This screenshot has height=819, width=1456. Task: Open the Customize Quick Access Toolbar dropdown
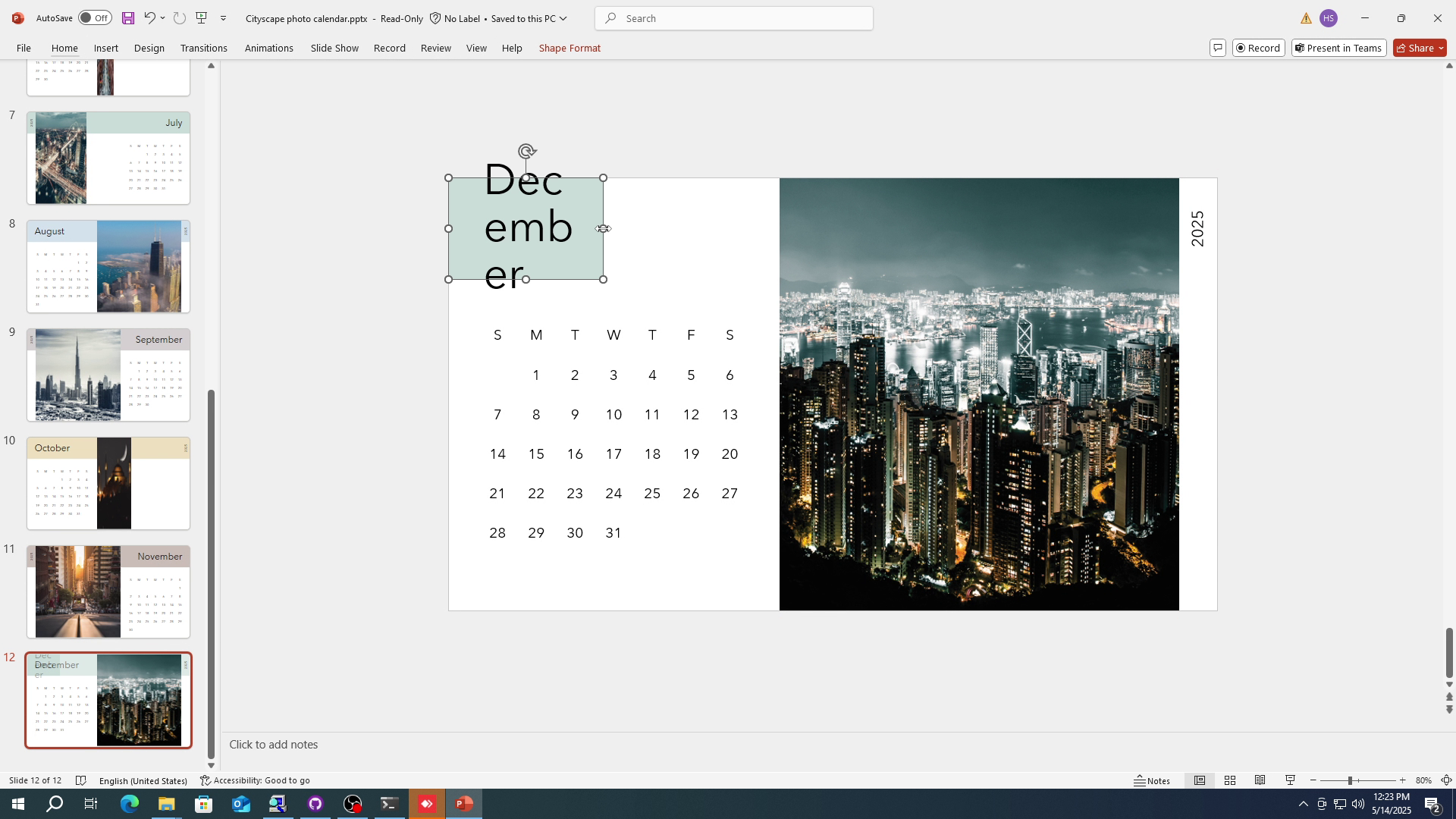pos(223,17)
